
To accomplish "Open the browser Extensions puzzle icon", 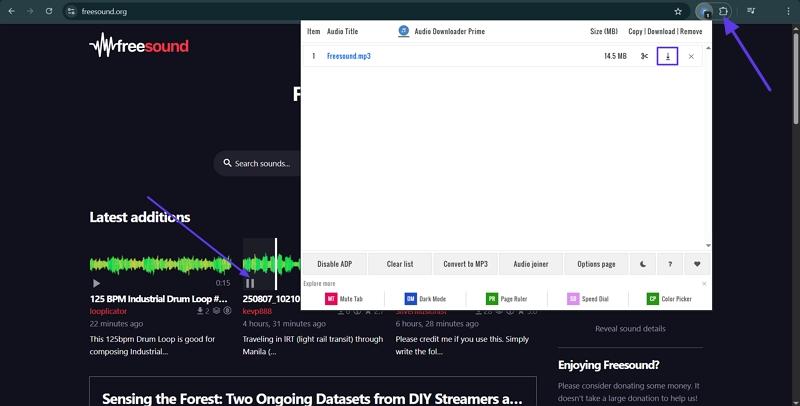I will pos(723,11).
